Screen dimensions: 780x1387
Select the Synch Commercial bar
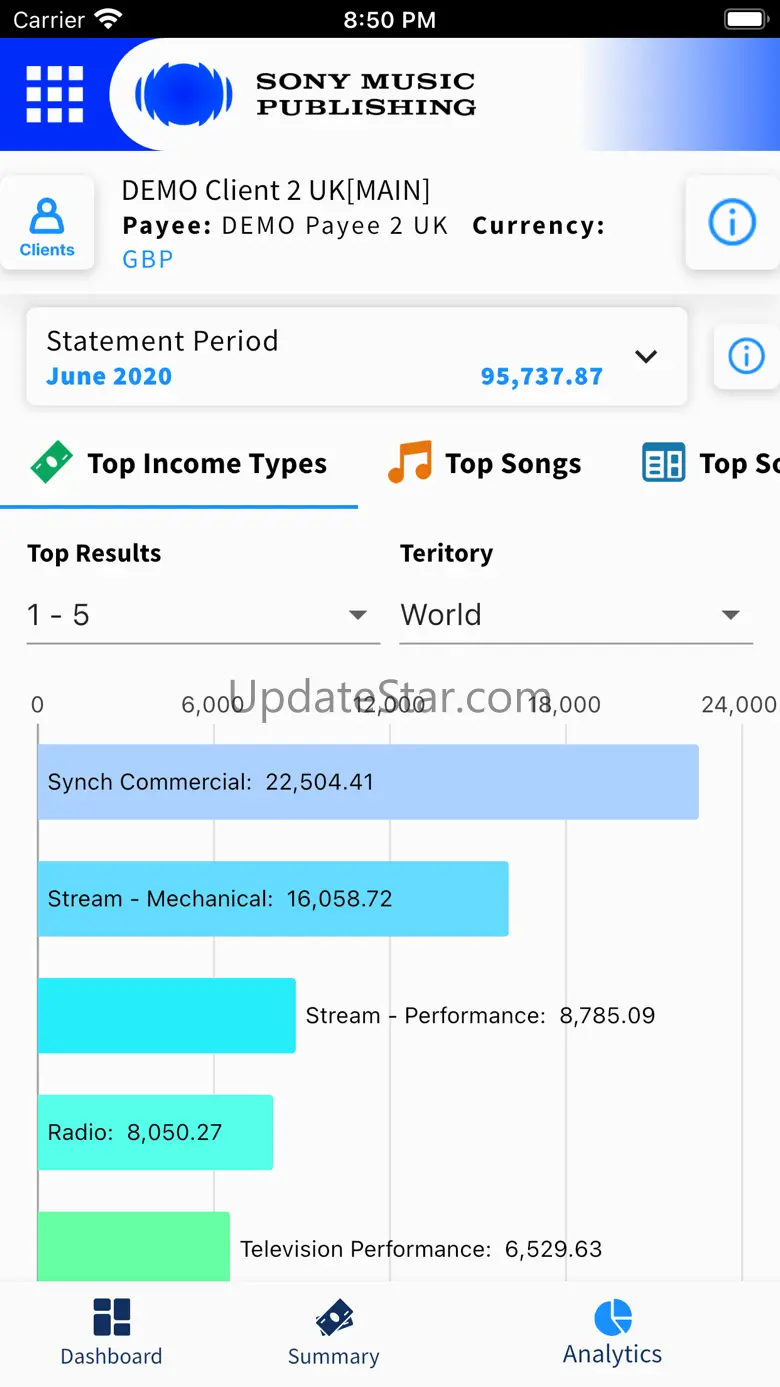coord(368,782)
